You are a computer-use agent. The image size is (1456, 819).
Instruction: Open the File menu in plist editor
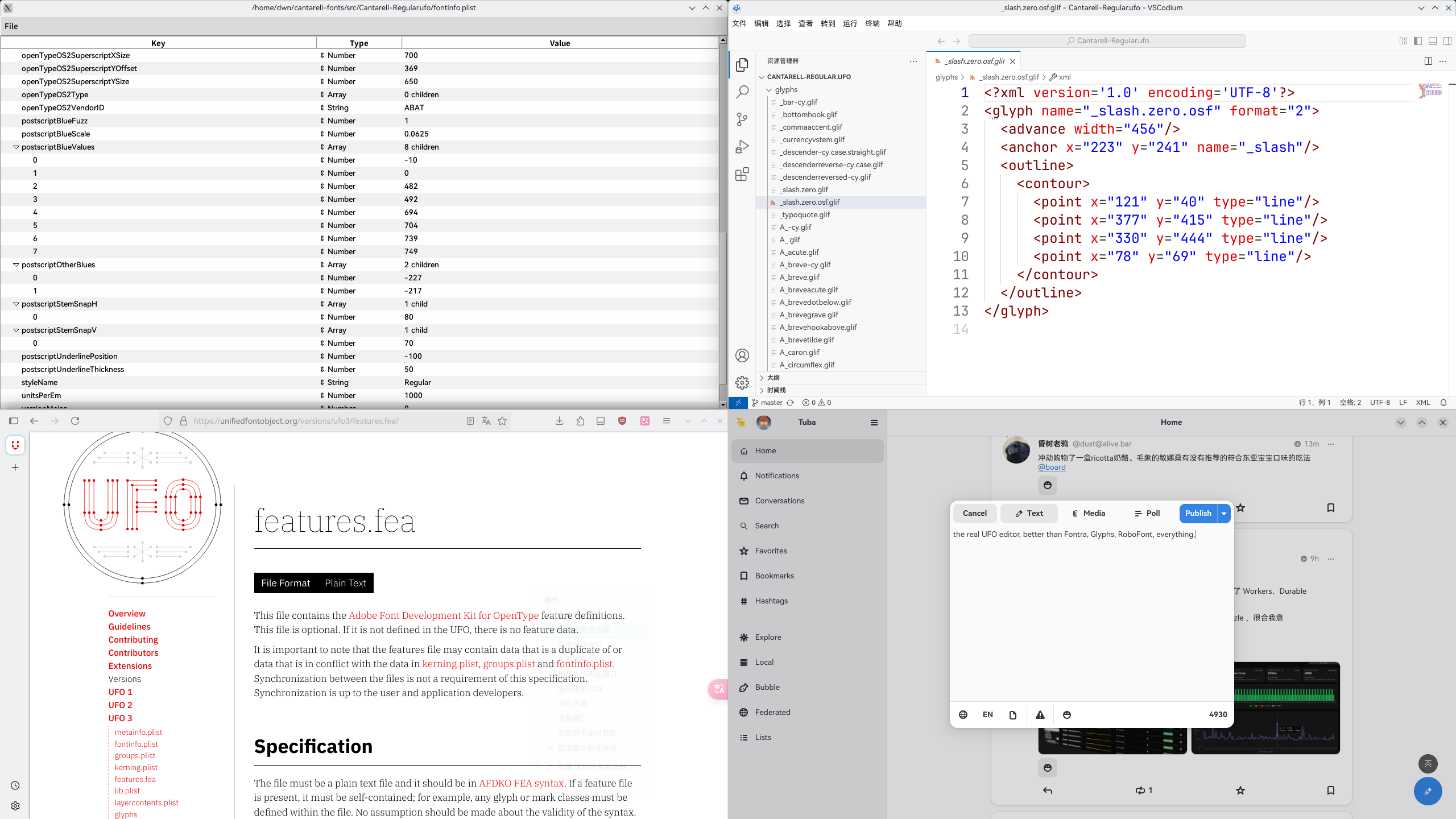pyautogui.click(x=11, y=26)
